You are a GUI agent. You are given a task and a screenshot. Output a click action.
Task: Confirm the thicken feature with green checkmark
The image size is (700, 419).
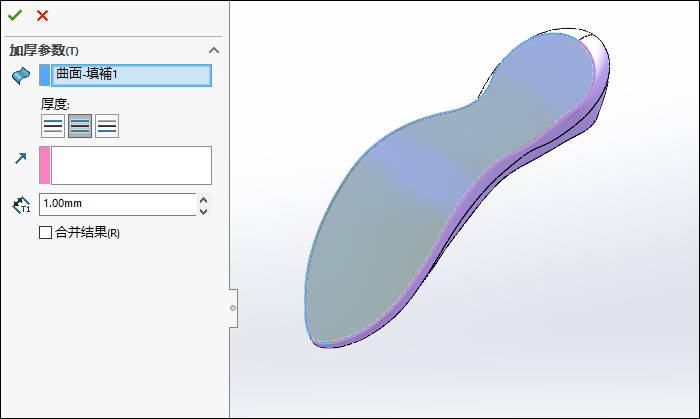pos(15,16)
